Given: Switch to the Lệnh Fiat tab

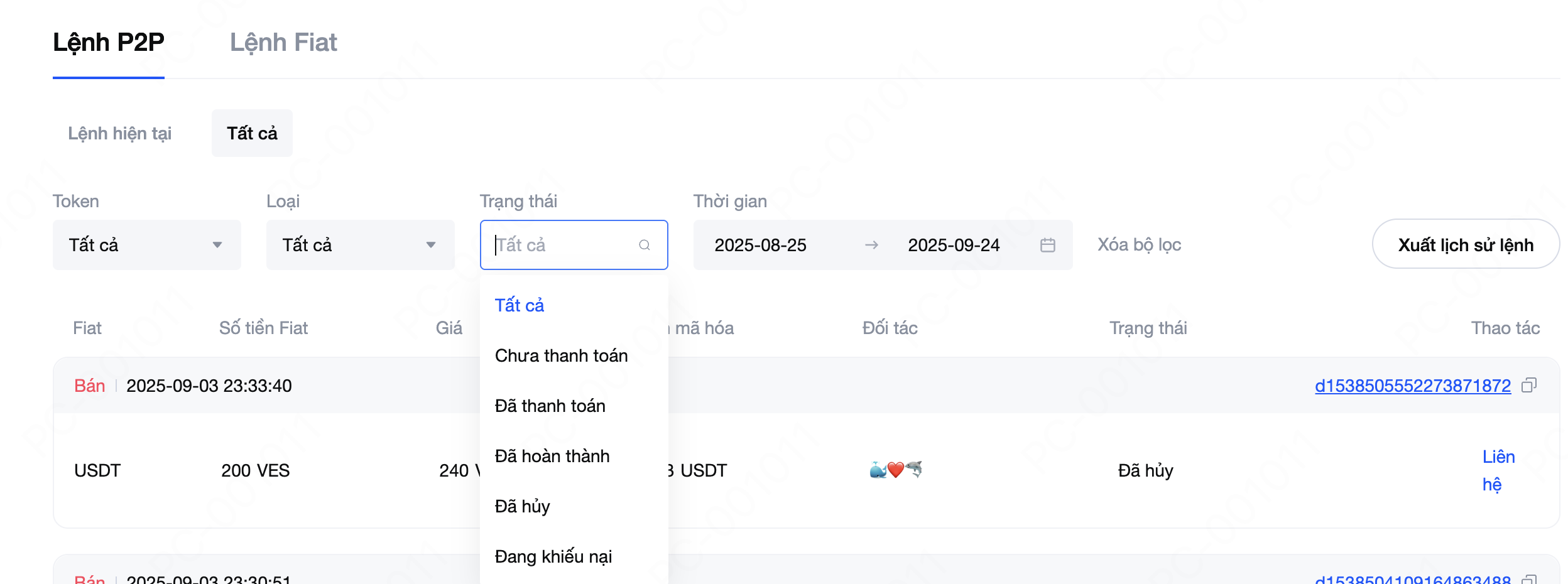Looking at the screenshot, I should click(x=283, y=43).
